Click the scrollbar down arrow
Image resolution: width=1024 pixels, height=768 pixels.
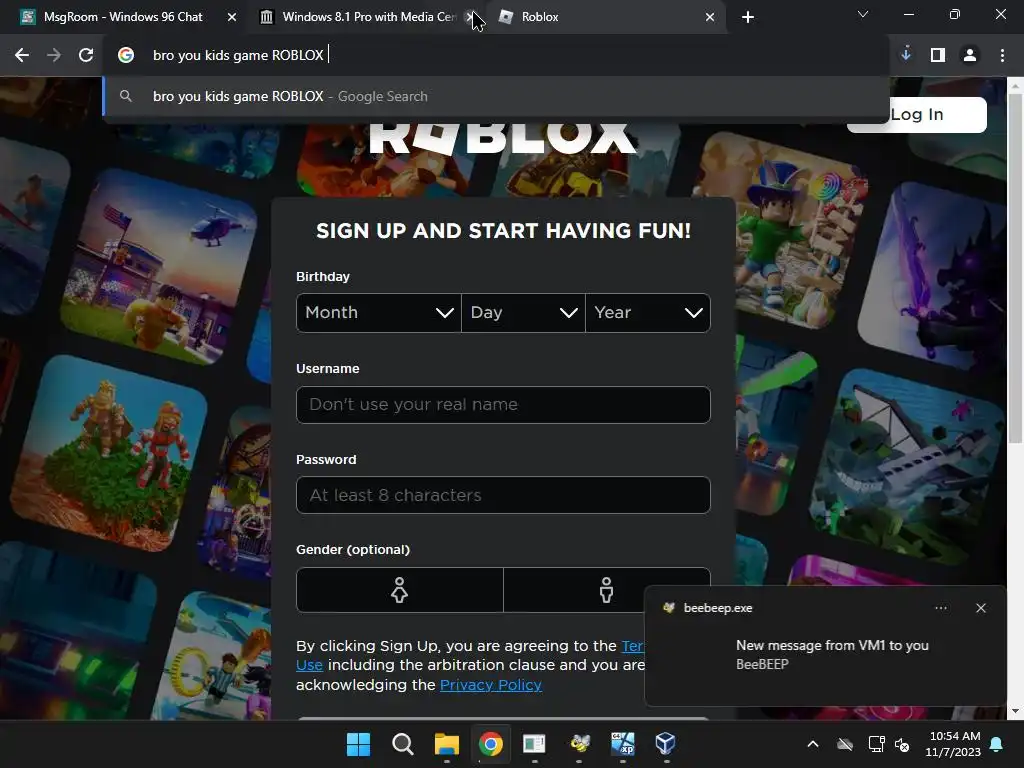click(1015, 711)
